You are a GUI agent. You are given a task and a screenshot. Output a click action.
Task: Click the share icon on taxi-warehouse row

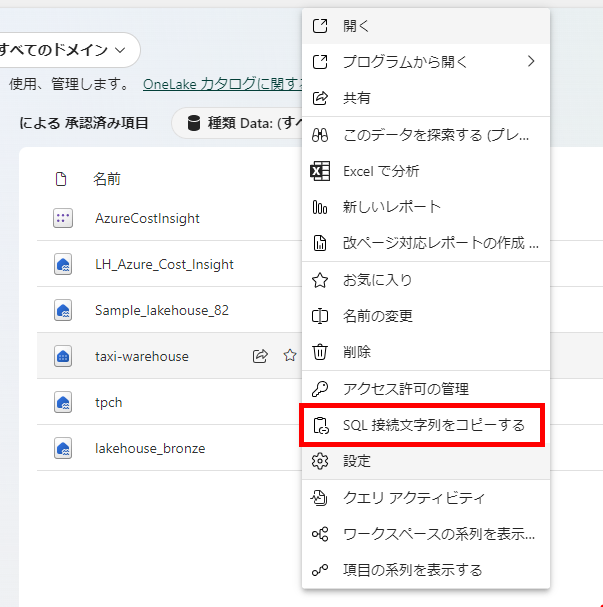click(260, 356)
